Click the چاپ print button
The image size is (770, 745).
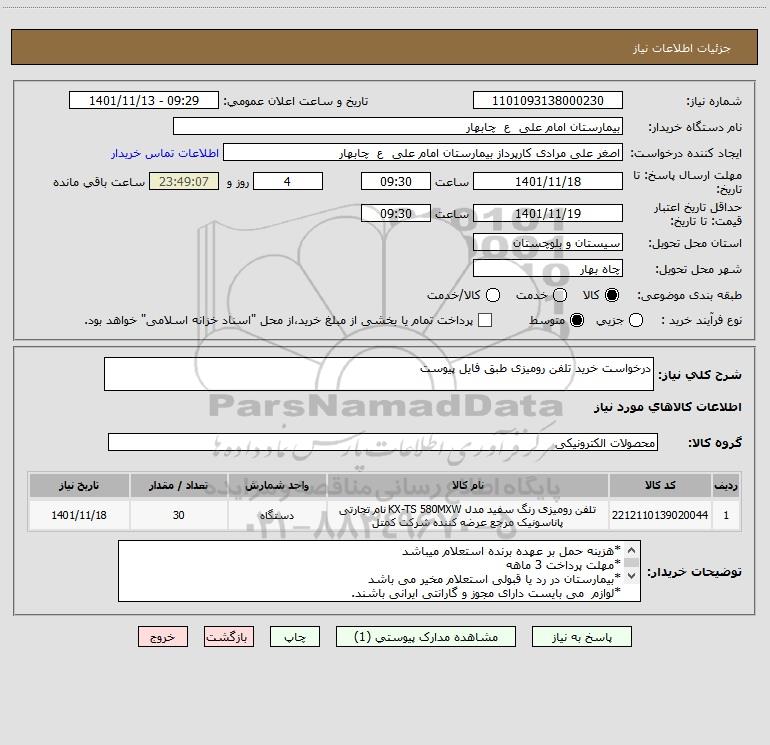click(x=295, y=637)
